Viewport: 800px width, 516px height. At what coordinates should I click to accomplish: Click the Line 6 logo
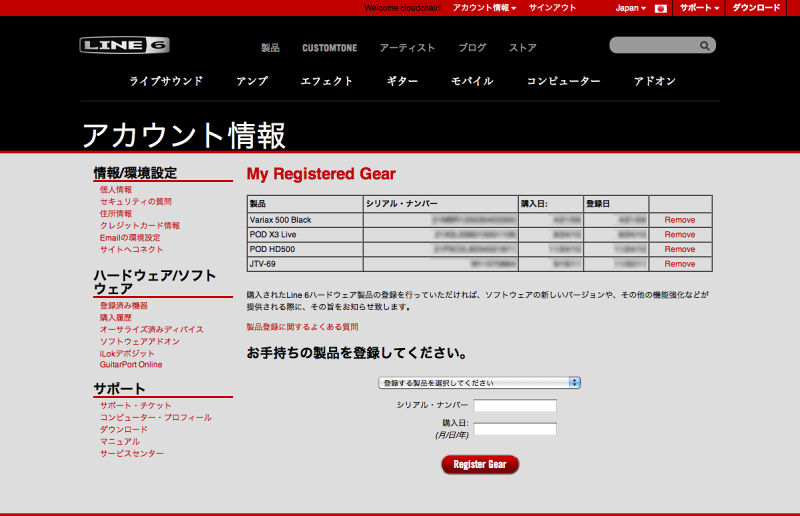point(124,45)
